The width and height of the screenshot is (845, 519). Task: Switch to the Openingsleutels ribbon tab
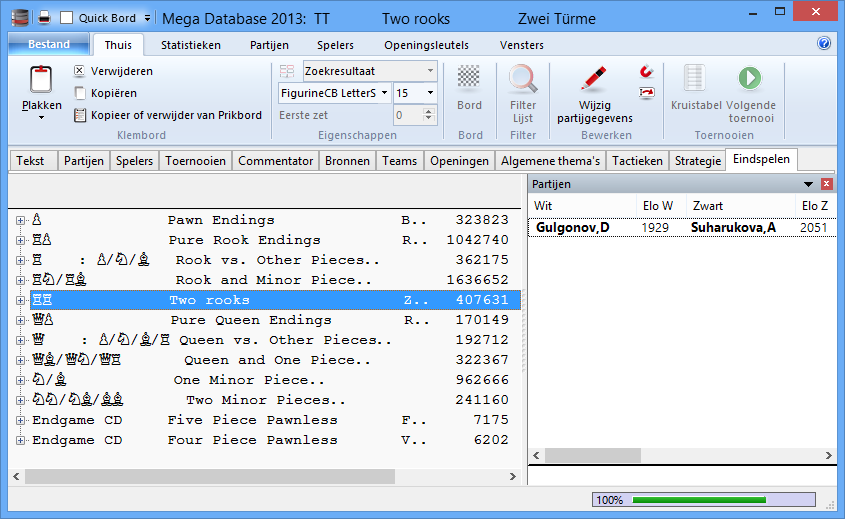tap(426, 45)
